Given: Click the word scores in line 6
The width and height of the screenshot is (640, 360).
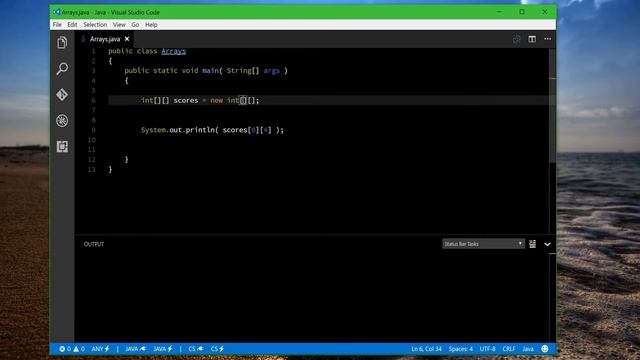Looking at the screenshot, I should tap(186, 100).
